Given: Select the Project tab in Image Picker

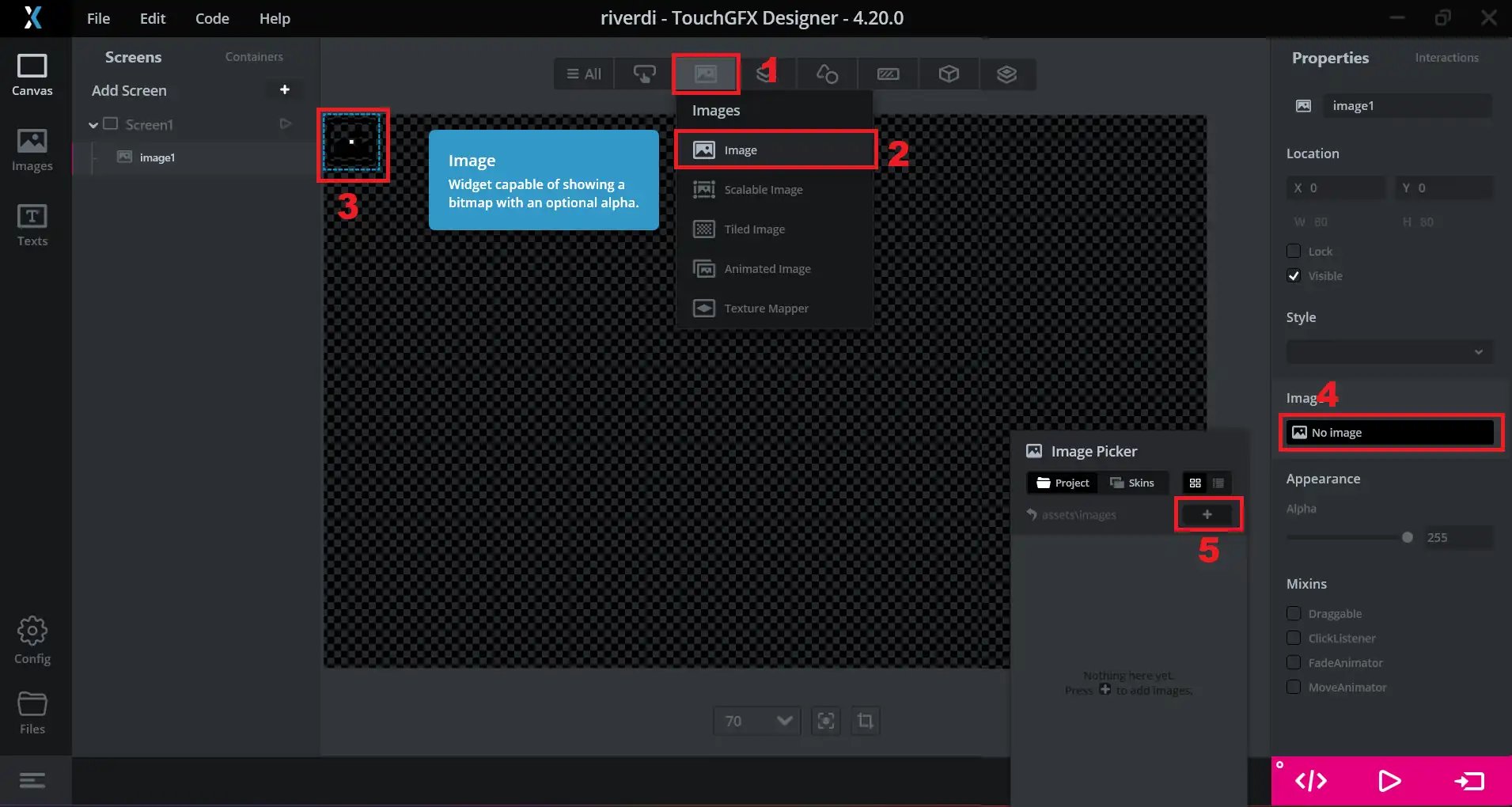Looking at the screenshot, I should (1063, 483).
